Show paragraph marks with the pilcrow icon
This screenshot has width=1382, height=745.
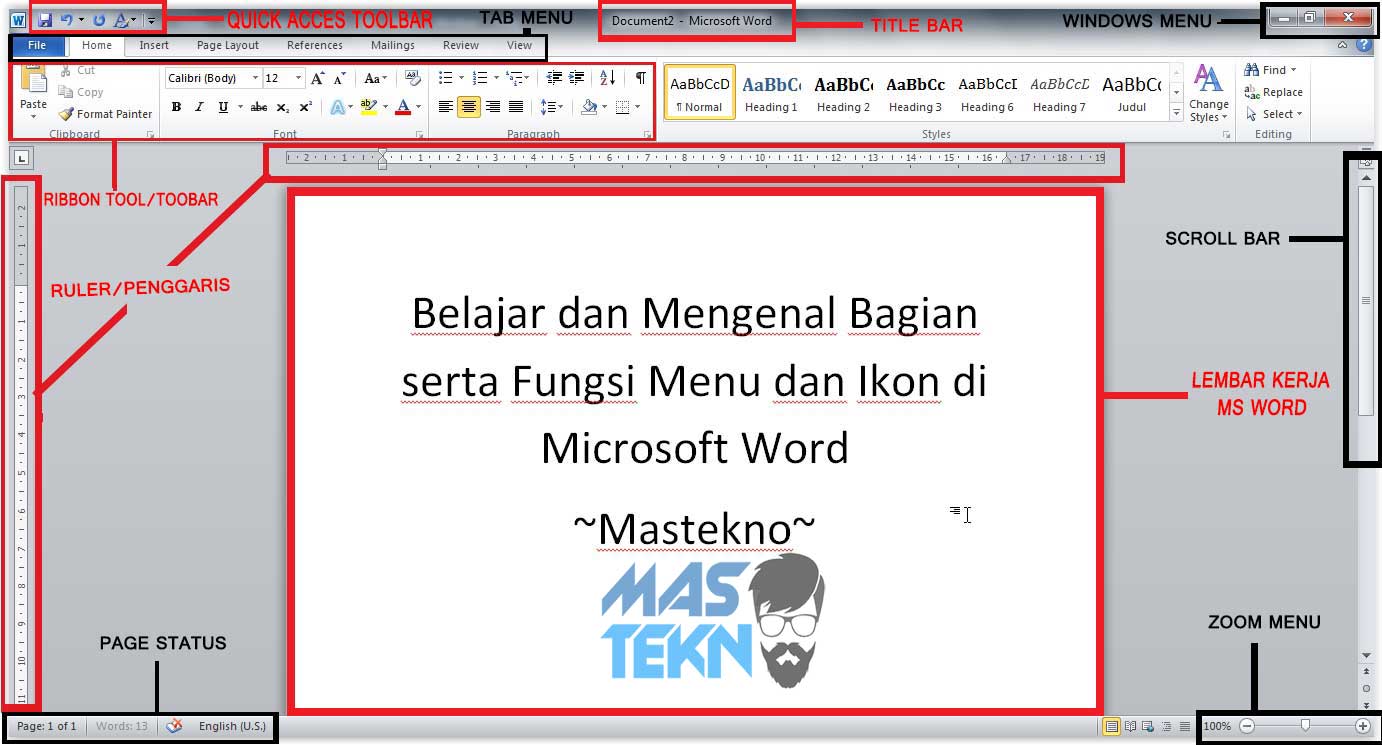coord(640,77)
